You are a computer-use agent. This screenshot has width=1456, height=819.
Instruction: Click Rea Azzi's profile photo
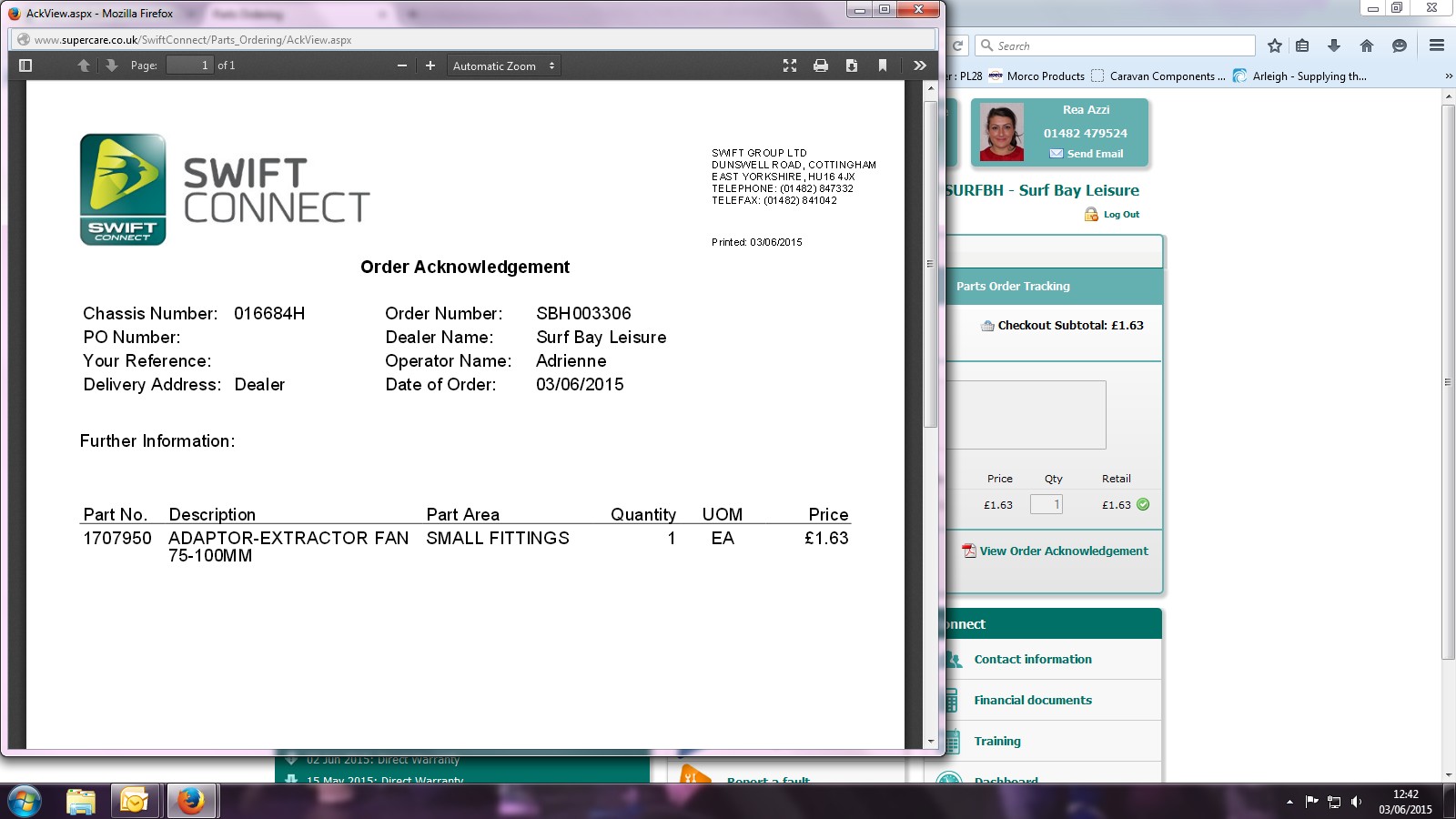click(1002, 133)
